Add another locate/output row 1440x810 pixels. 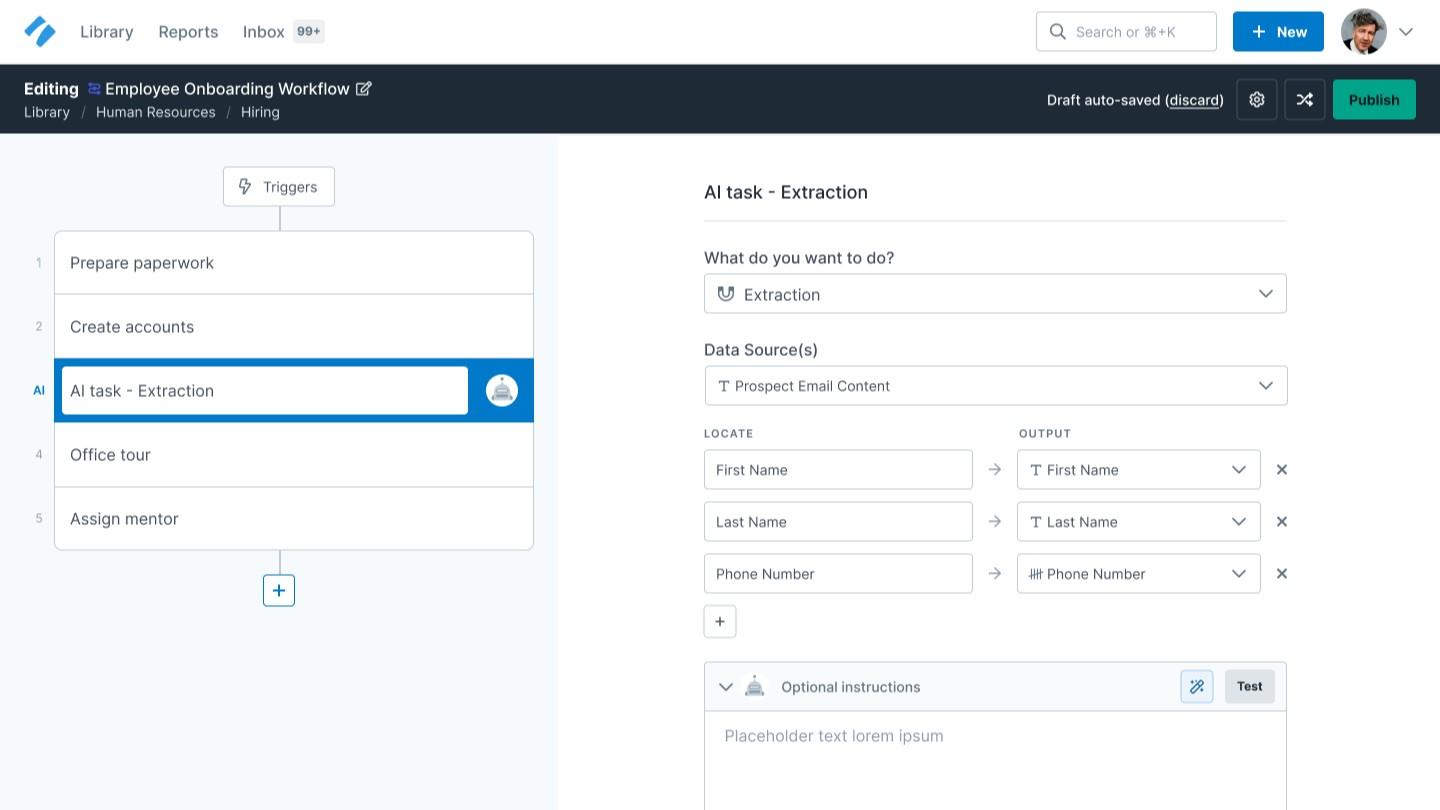(x=720, y=622)
